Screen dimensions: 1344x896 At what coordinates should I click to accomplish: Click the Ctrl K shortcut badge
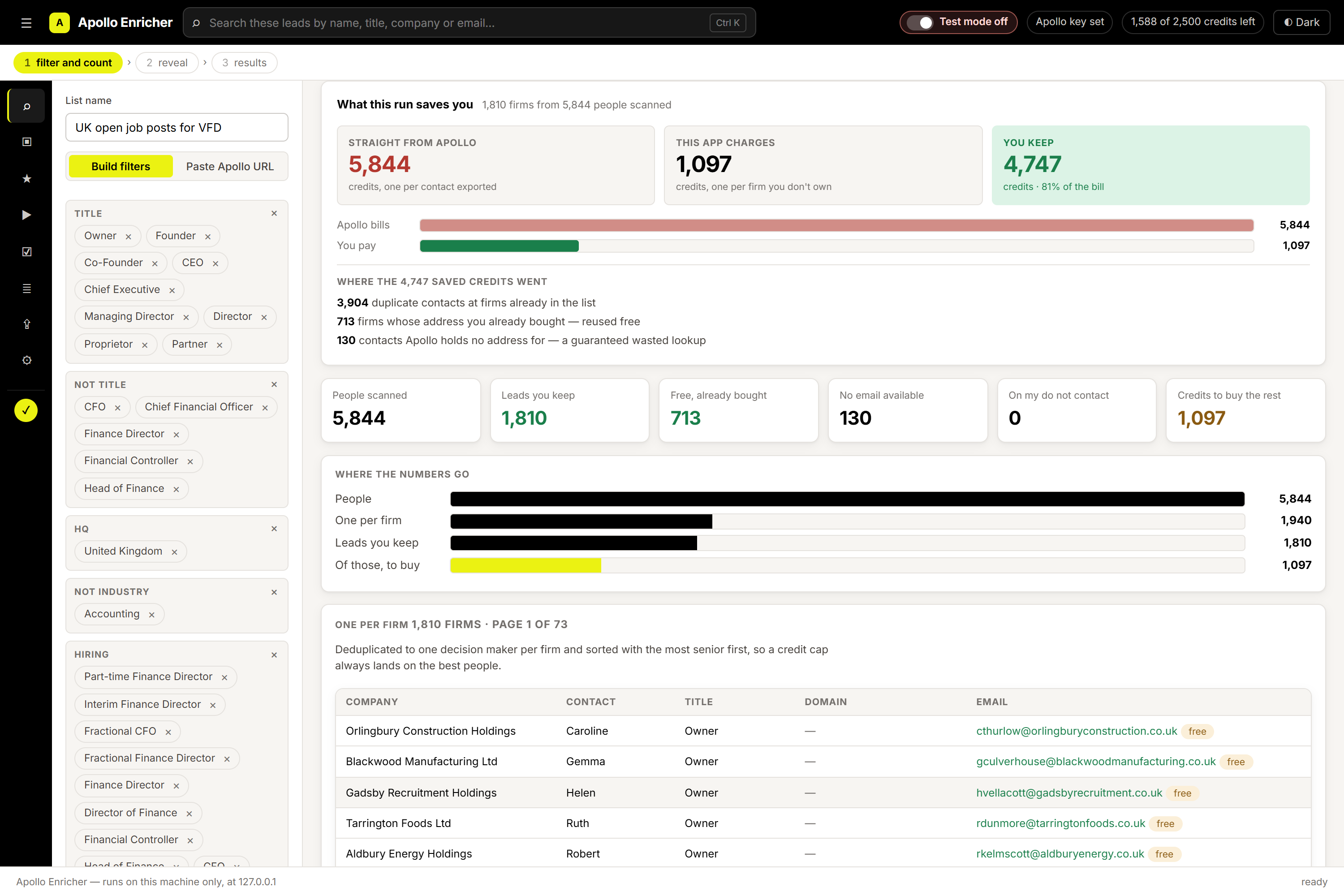[x=728, y=23]
